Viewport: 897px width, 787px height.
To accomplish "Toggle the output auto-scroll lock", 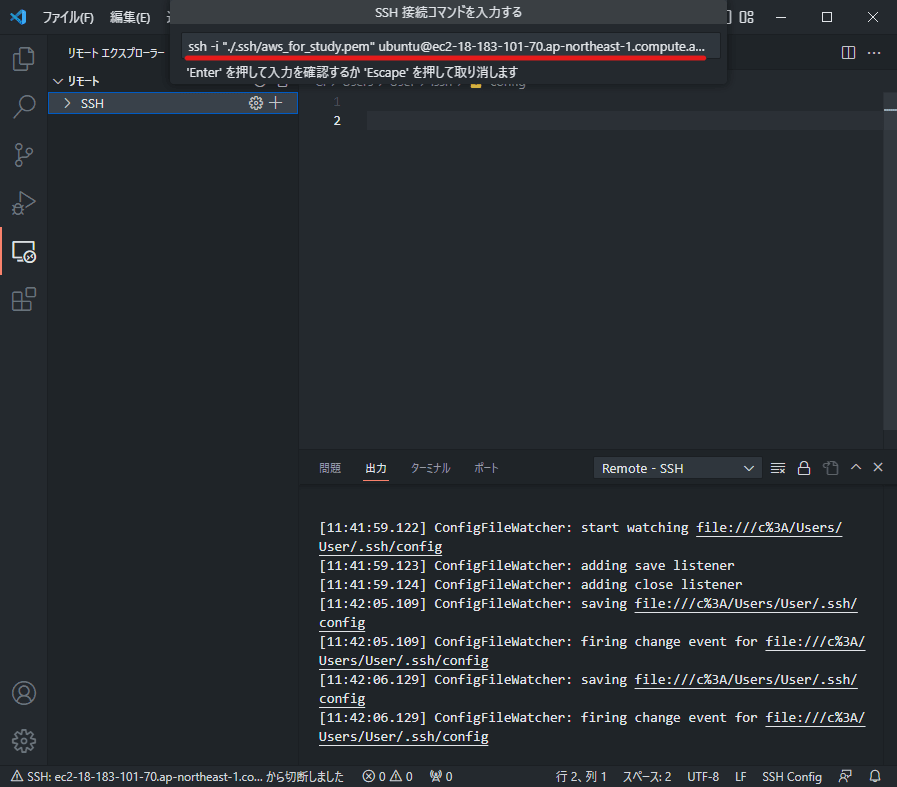I will coord(803,467).
